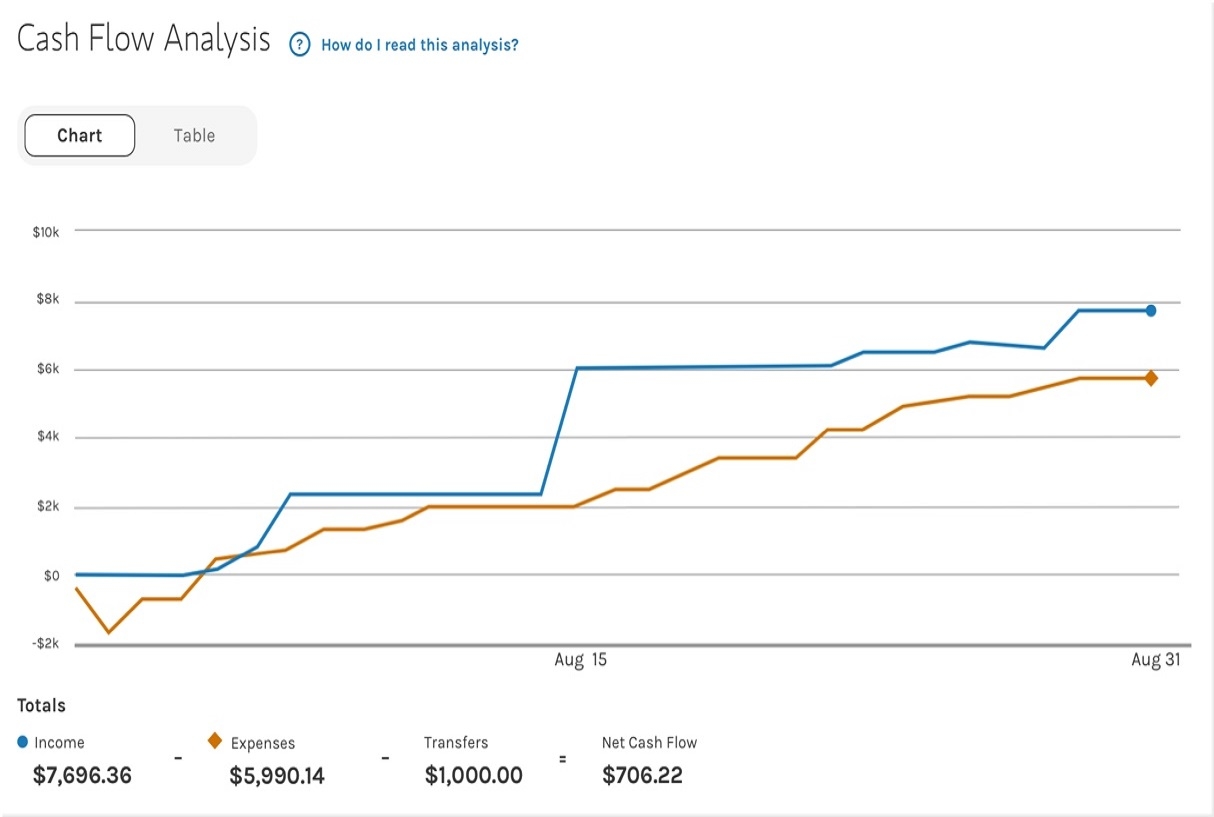Click the question mark help icon
This screenshot has height=817, width=1214.
point(299,45)
